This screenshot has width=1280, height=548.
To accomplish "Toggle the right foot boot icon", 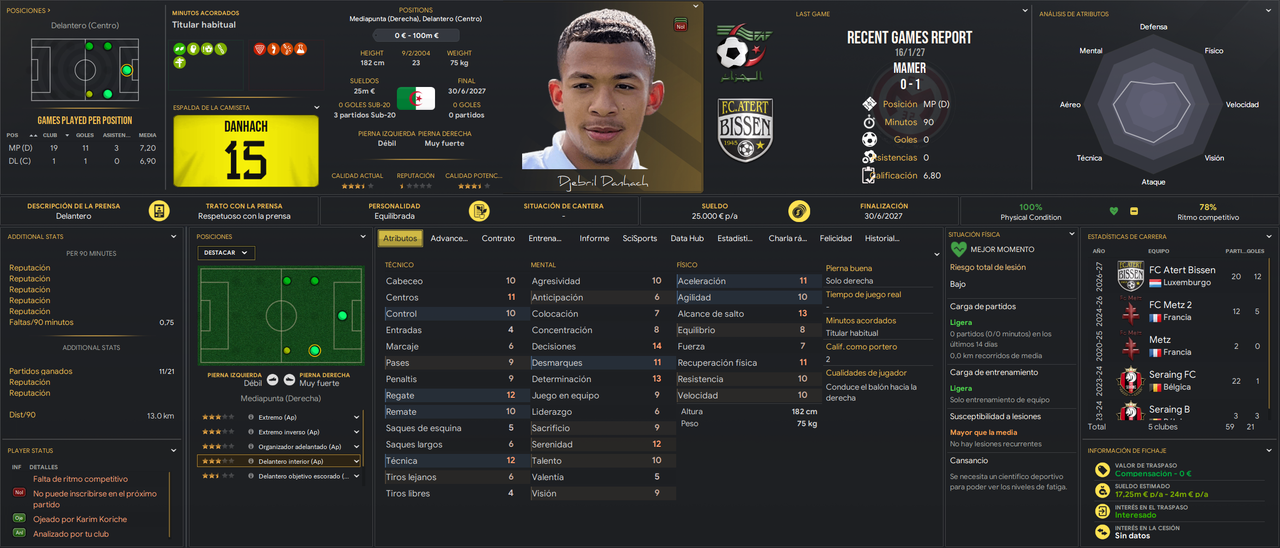I will point(289,380).
